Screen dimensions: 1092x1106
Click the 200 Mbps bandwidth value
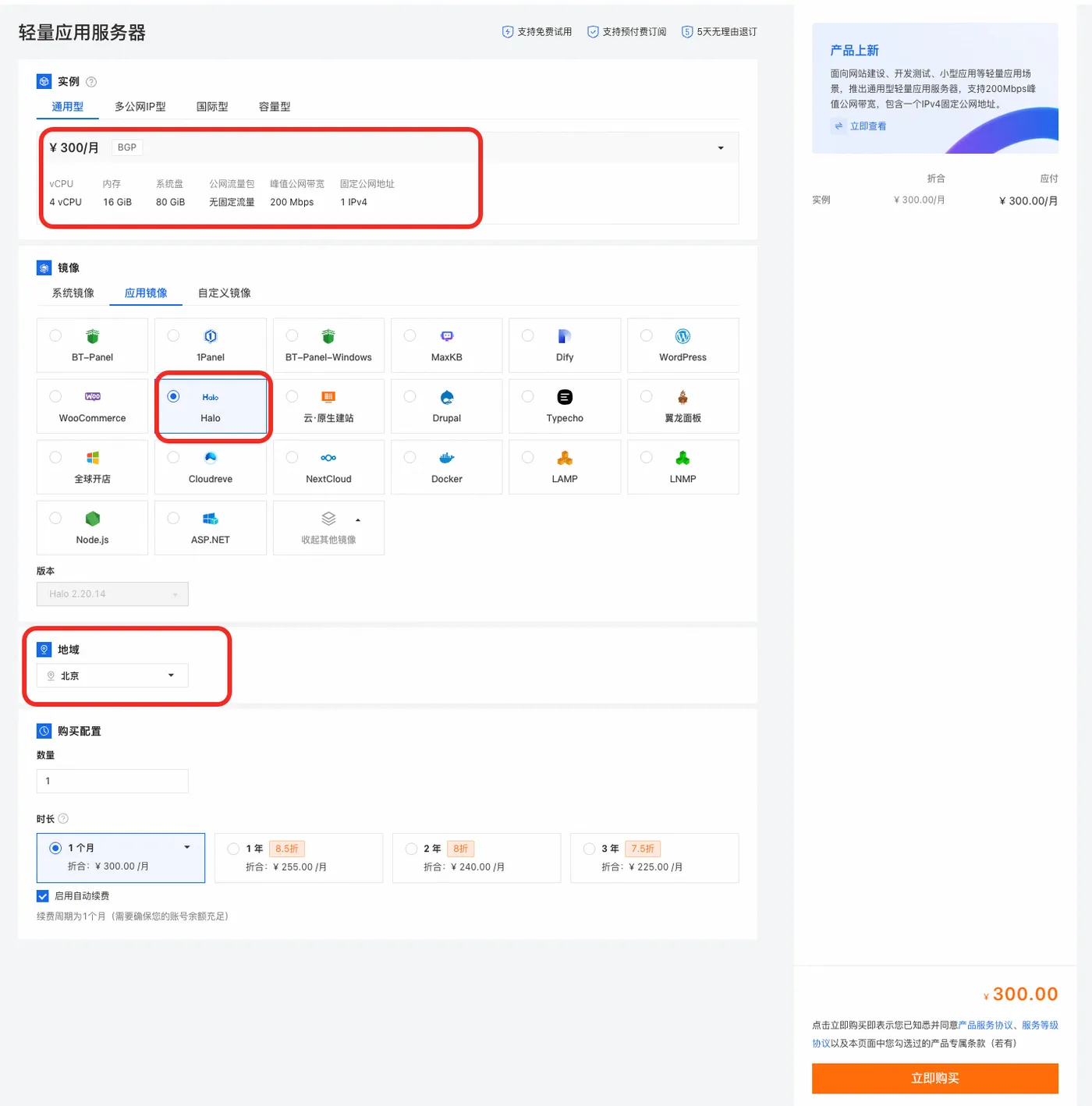(292, 202)
